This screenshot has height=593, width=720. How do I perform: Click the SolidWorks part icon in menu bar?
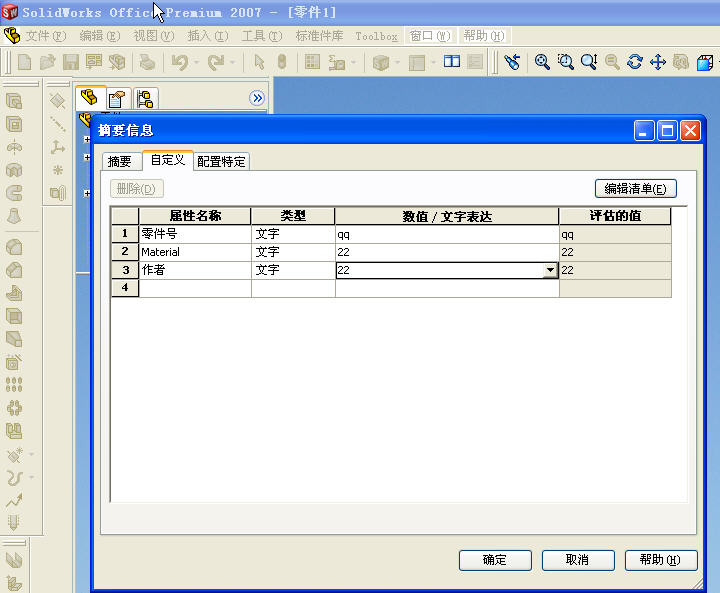pos(12,35)
